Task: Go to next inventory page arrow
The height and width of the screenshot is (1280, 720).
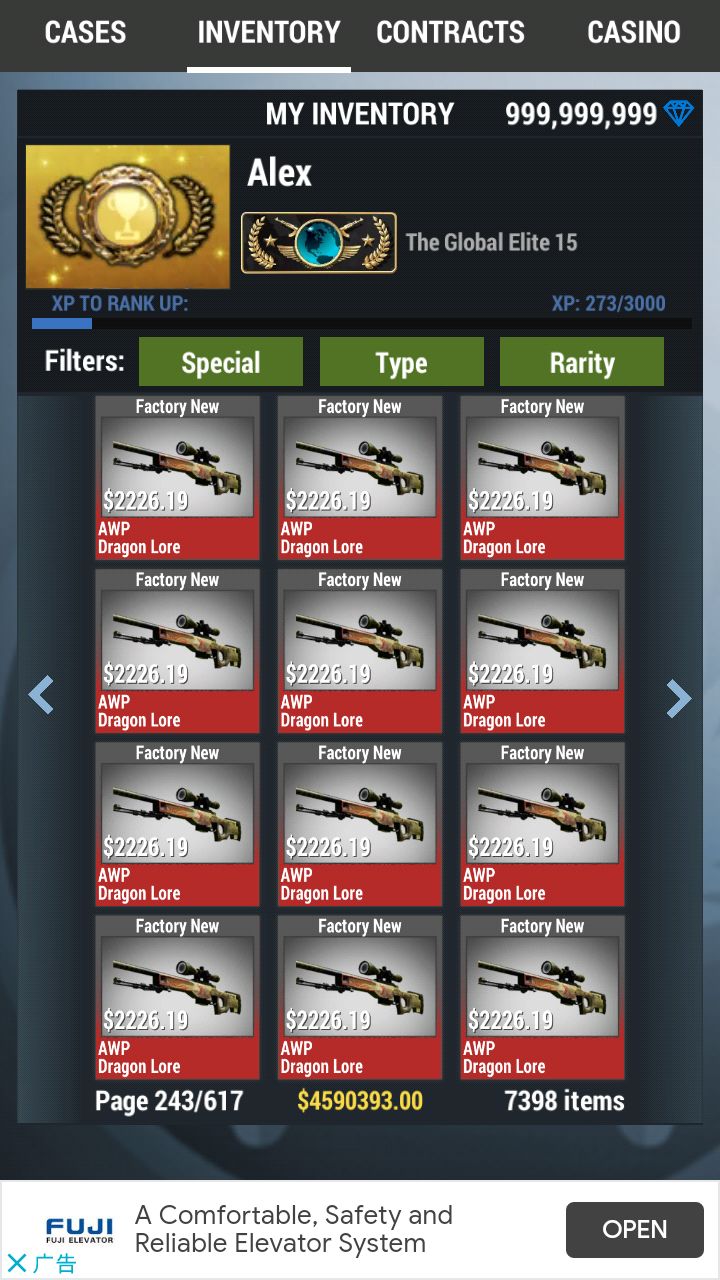Action: [x=679, y=699]
